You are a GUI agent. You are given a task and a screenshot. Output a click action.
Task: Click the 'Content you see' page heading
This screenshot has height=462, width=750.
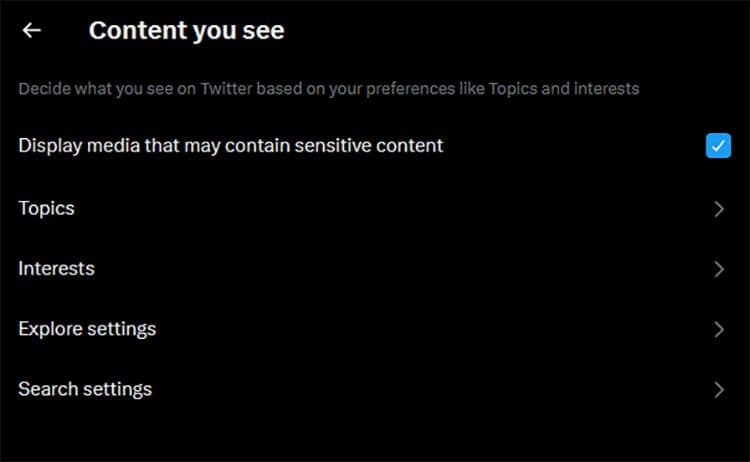[186, 31]
